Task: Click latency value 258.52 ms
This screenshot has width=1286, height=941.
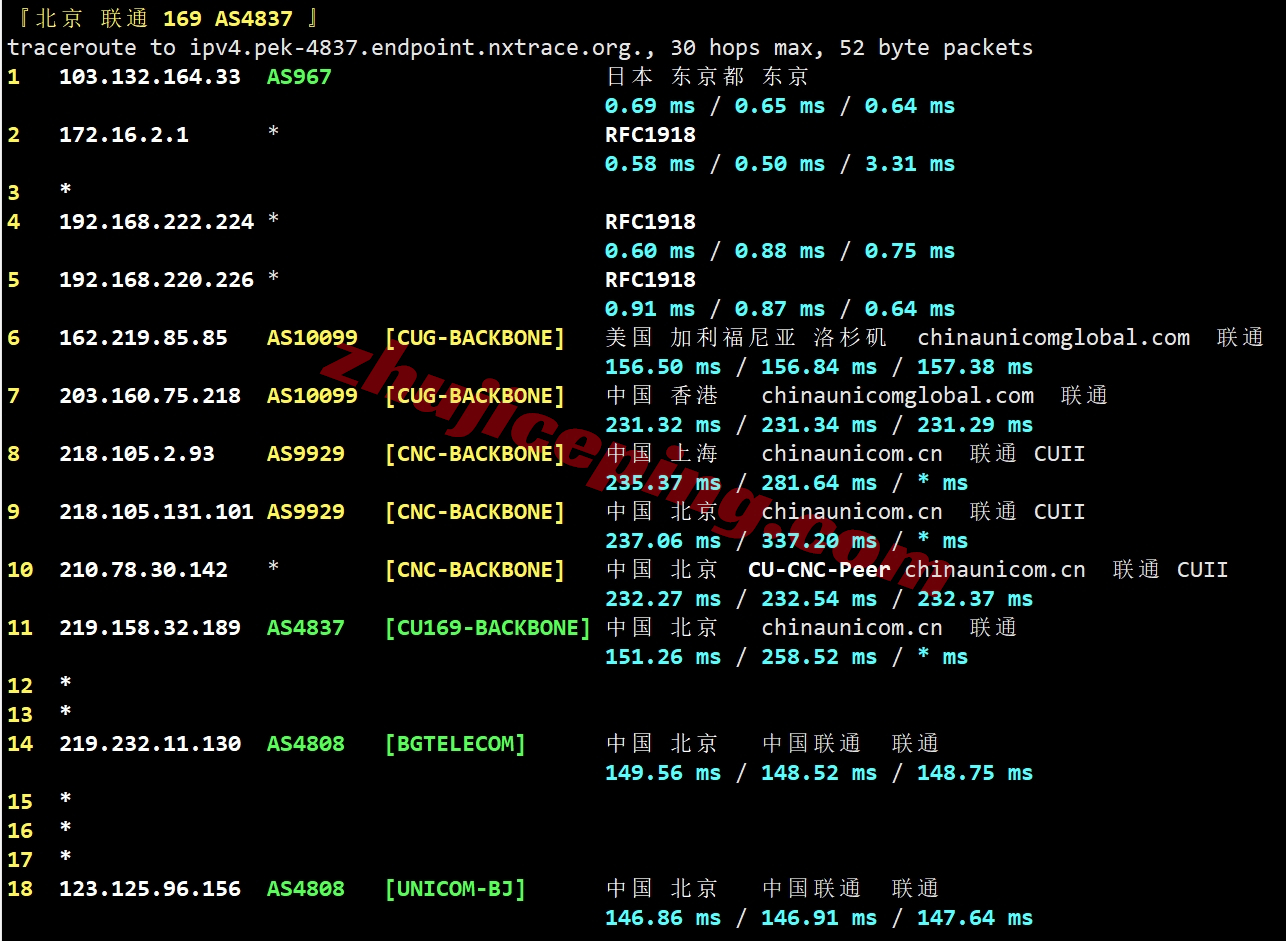Action: coord(819,656)
